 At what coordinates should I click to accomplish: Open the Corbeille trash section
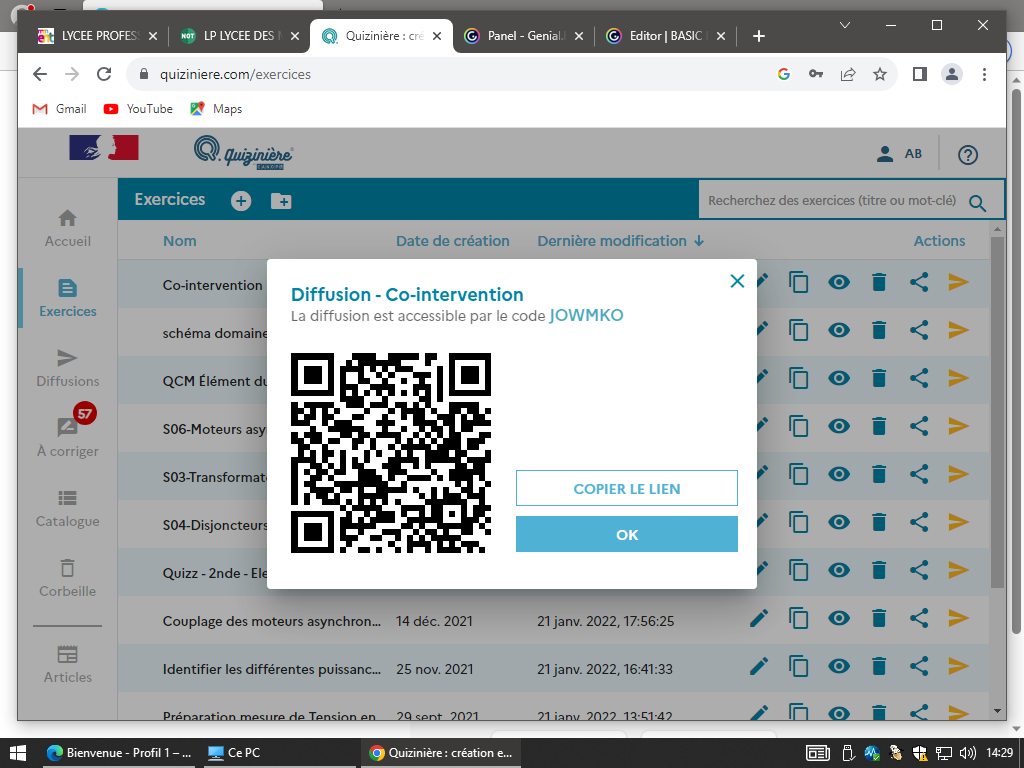coord(68,579)
